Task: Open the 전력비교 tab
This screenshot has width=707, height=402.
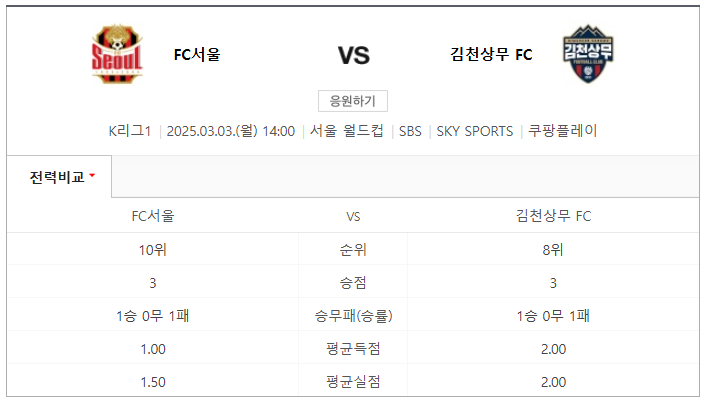Action: (59, 177)
